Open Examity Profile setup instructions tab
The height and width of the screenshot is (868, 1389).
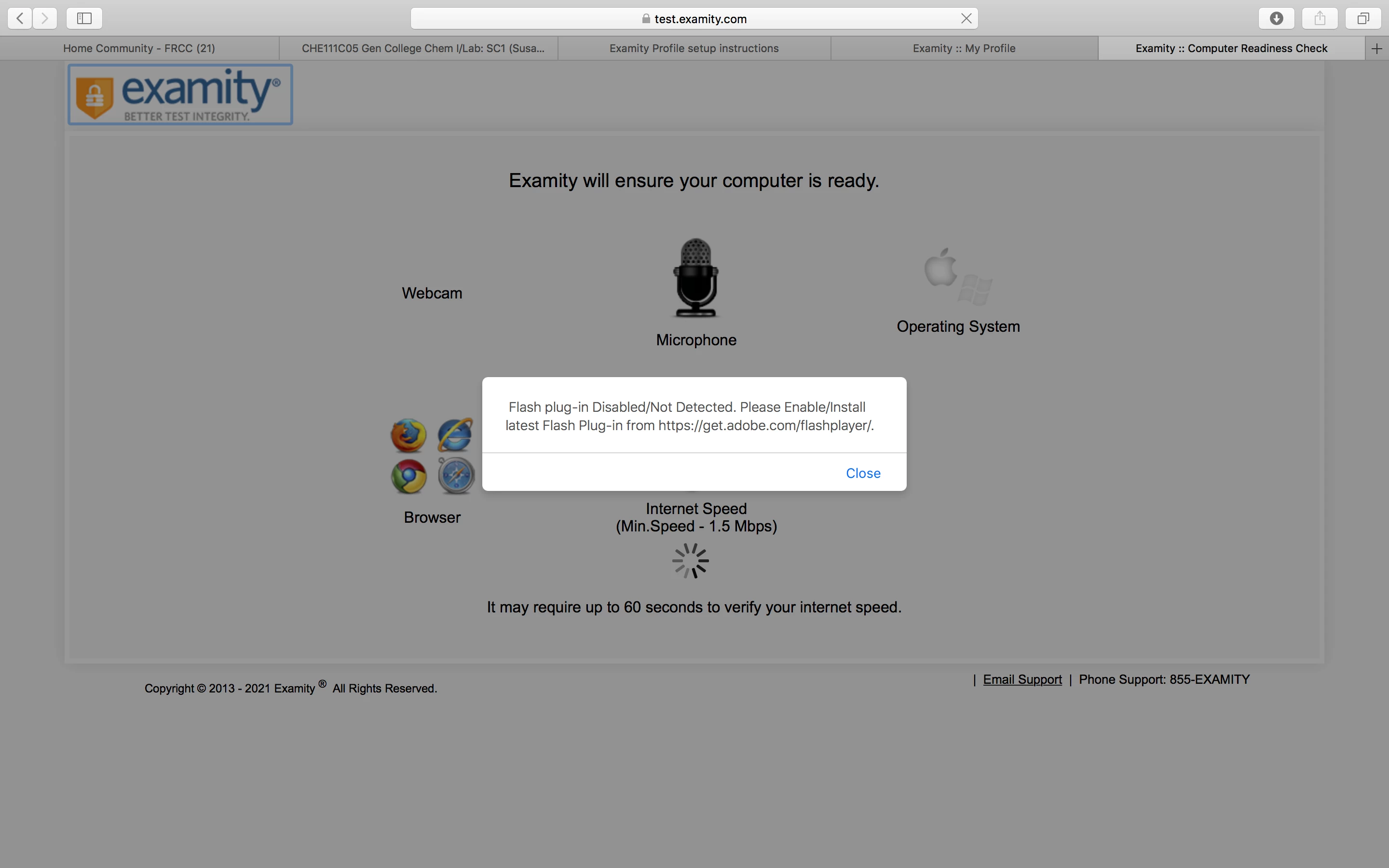point(694,49)
